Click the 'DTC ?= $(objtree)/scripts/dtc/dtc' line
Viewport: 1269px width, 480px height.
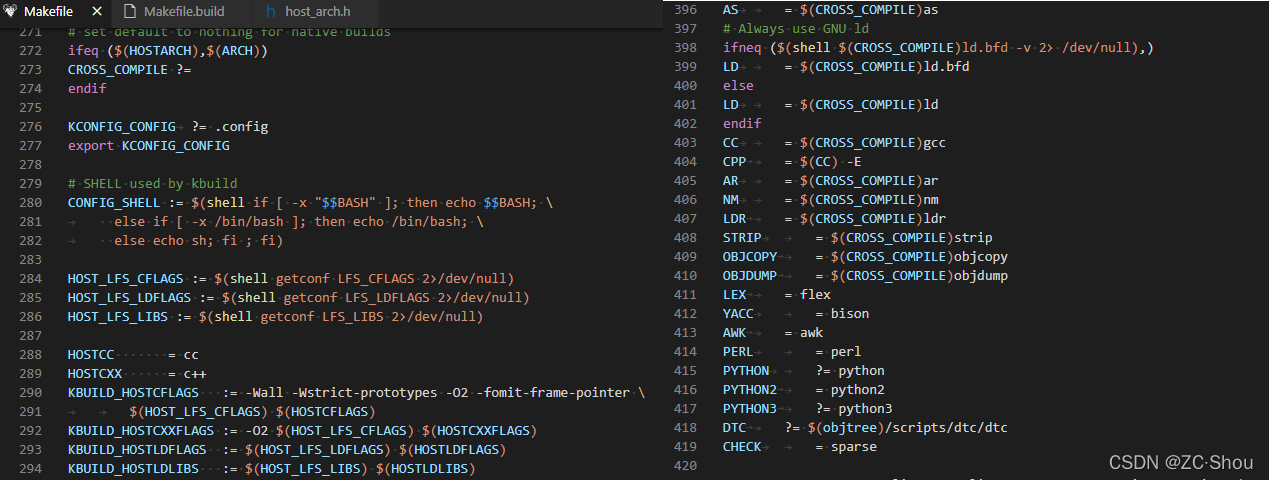[865, 427]
